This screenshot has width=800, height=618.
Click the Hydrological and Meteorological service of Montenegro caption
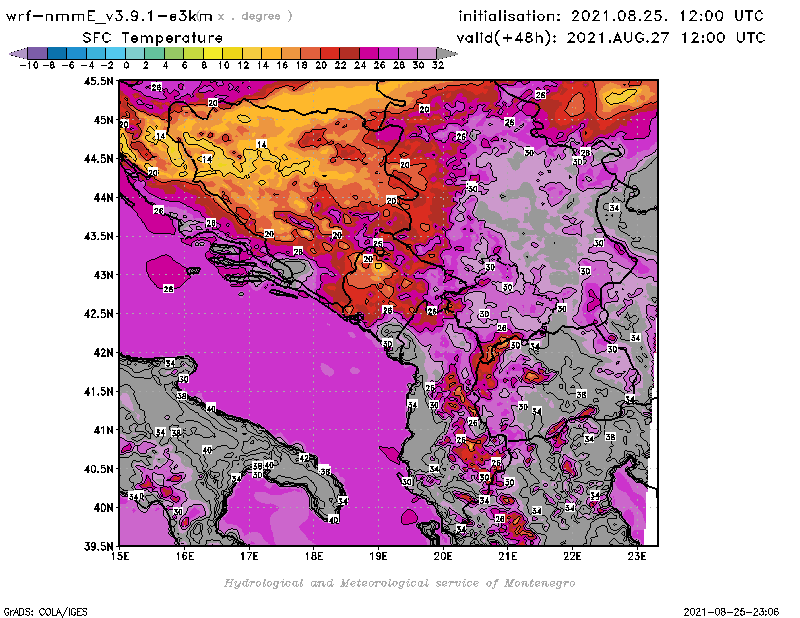(x=399, y=583)
